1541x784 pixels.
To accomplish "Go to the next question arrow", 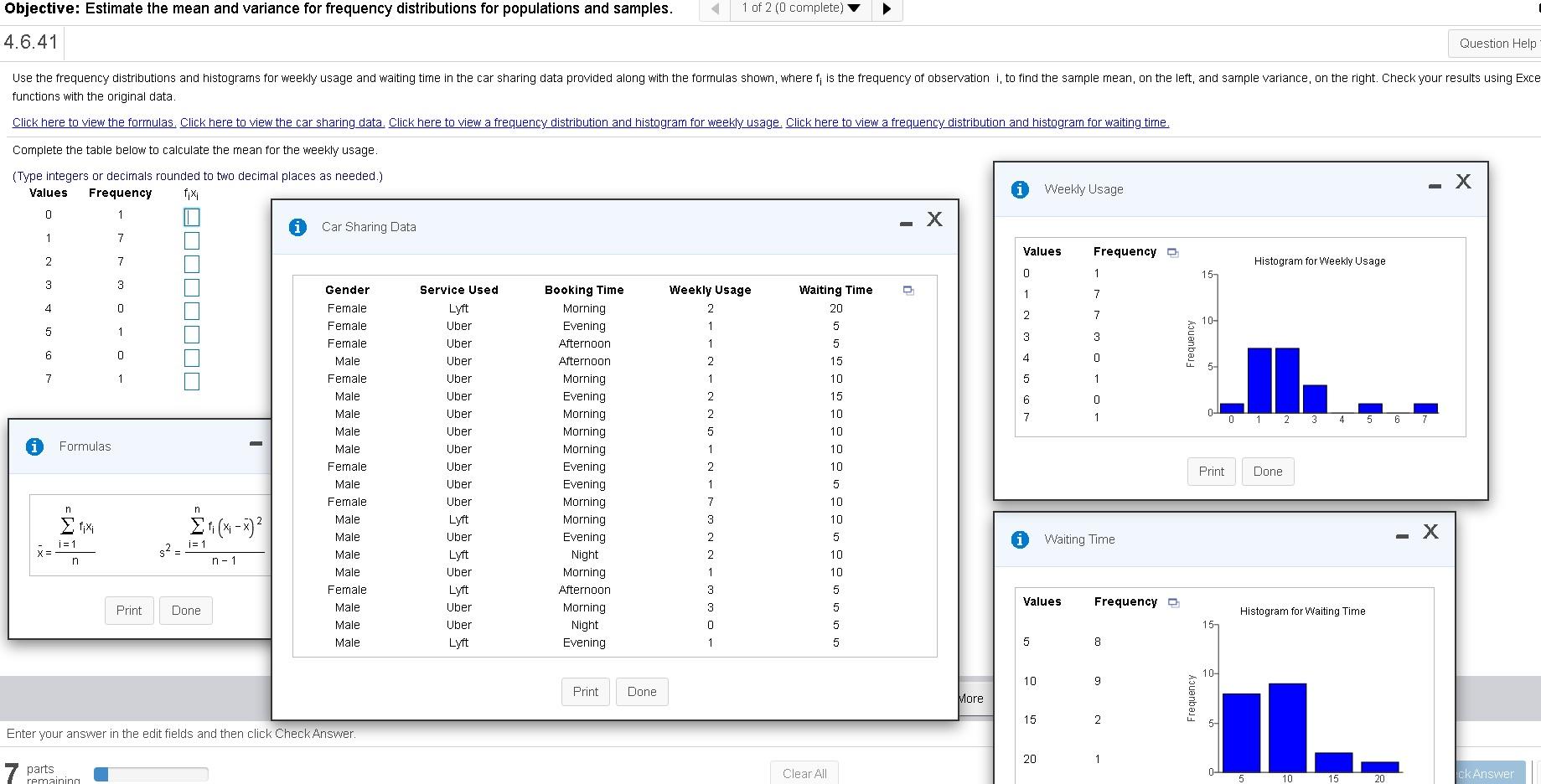I will tap(887, 9).
